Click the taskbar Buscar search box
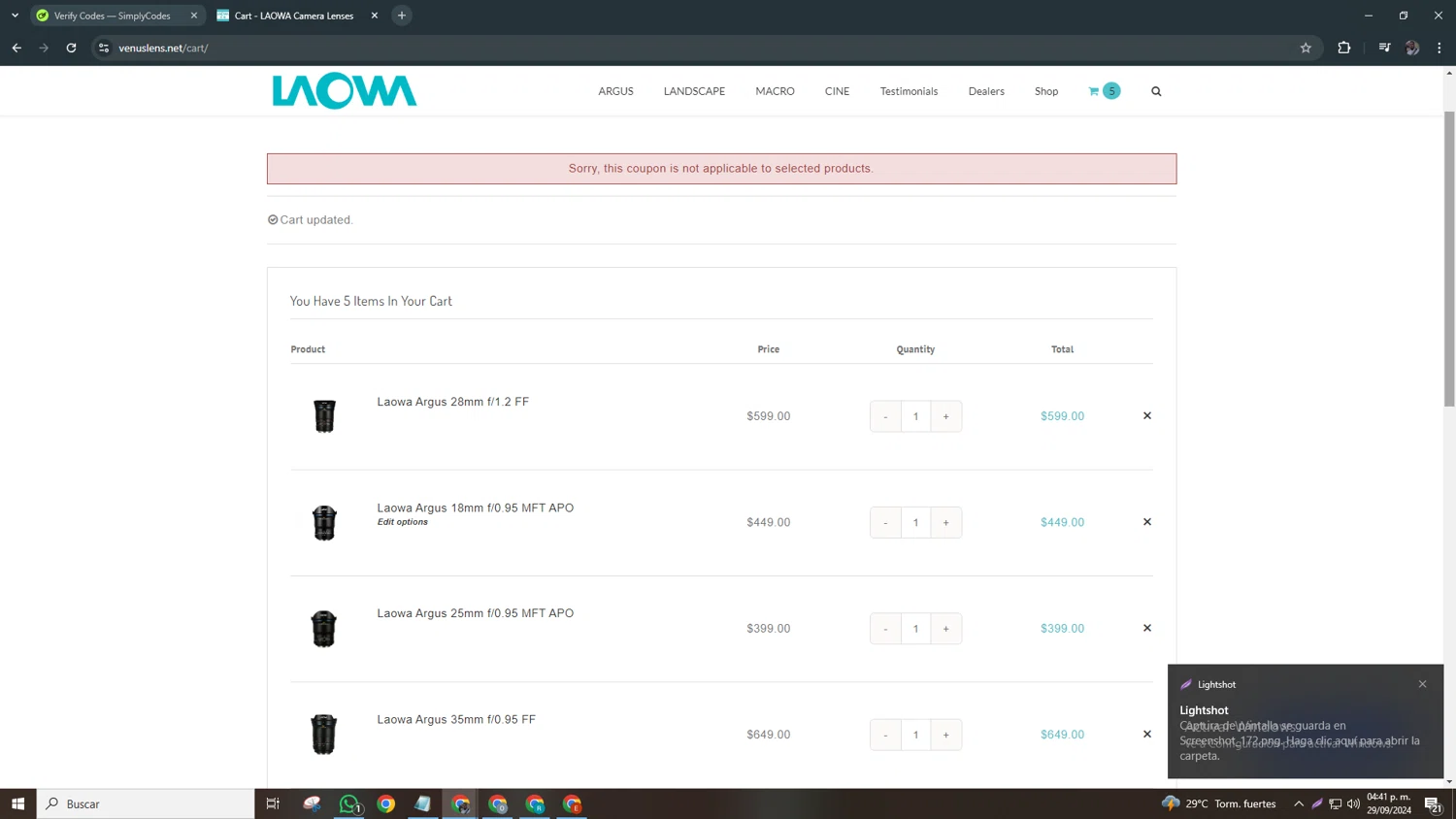The height and width of the screenshot is (819, 1456). coord(146,803)
